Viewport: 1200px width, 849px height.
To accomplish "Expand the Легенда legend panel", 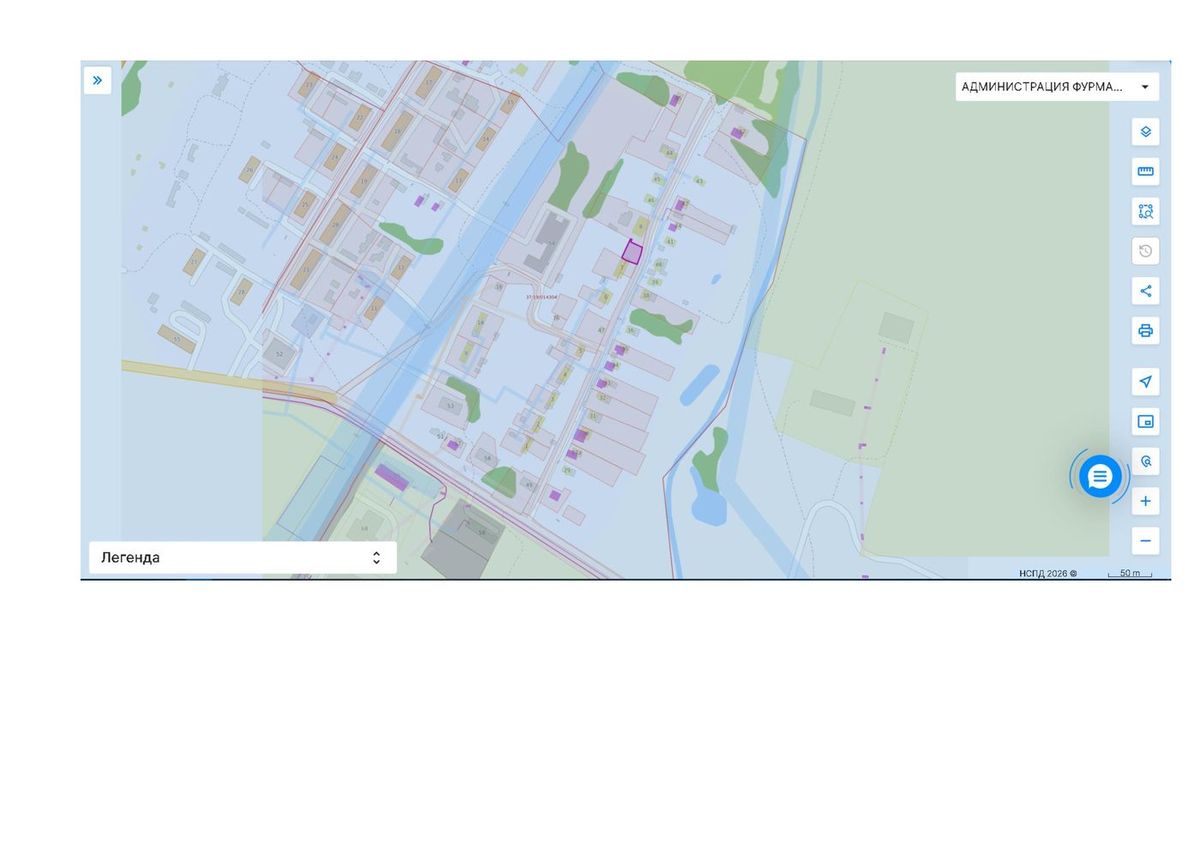I will coord(243,558).
